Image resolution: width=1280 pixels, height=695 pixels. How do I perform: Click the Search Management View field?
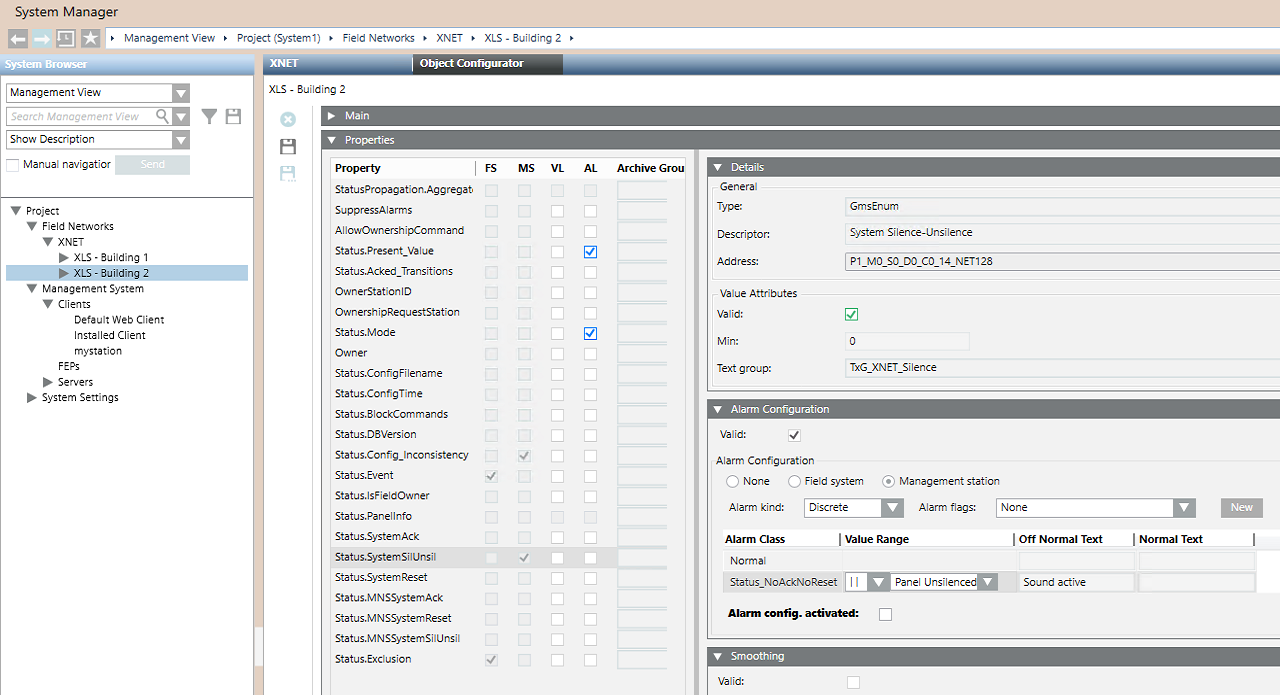(88, 117)
